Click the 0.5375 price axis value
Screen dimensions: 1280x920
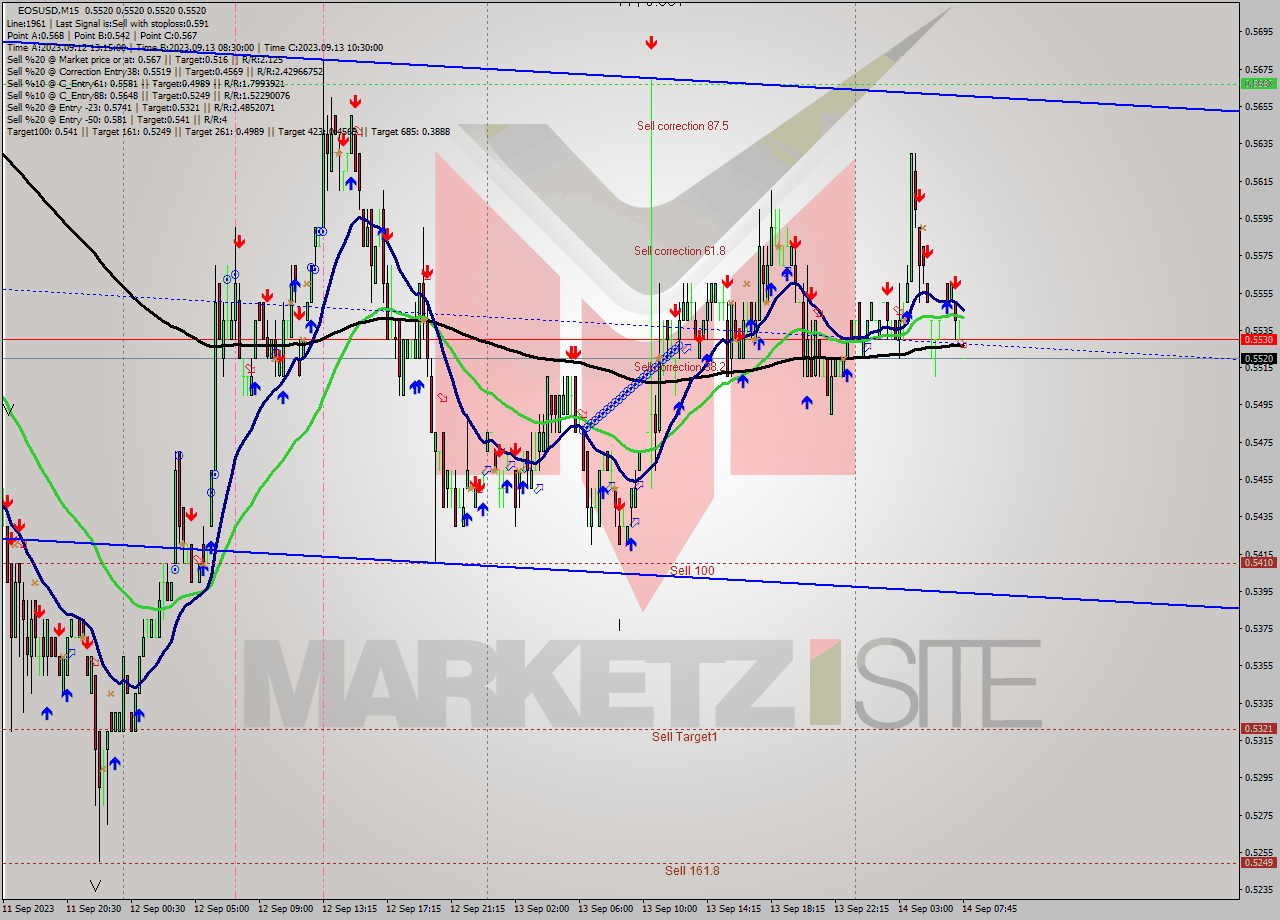coord(1259,629)
